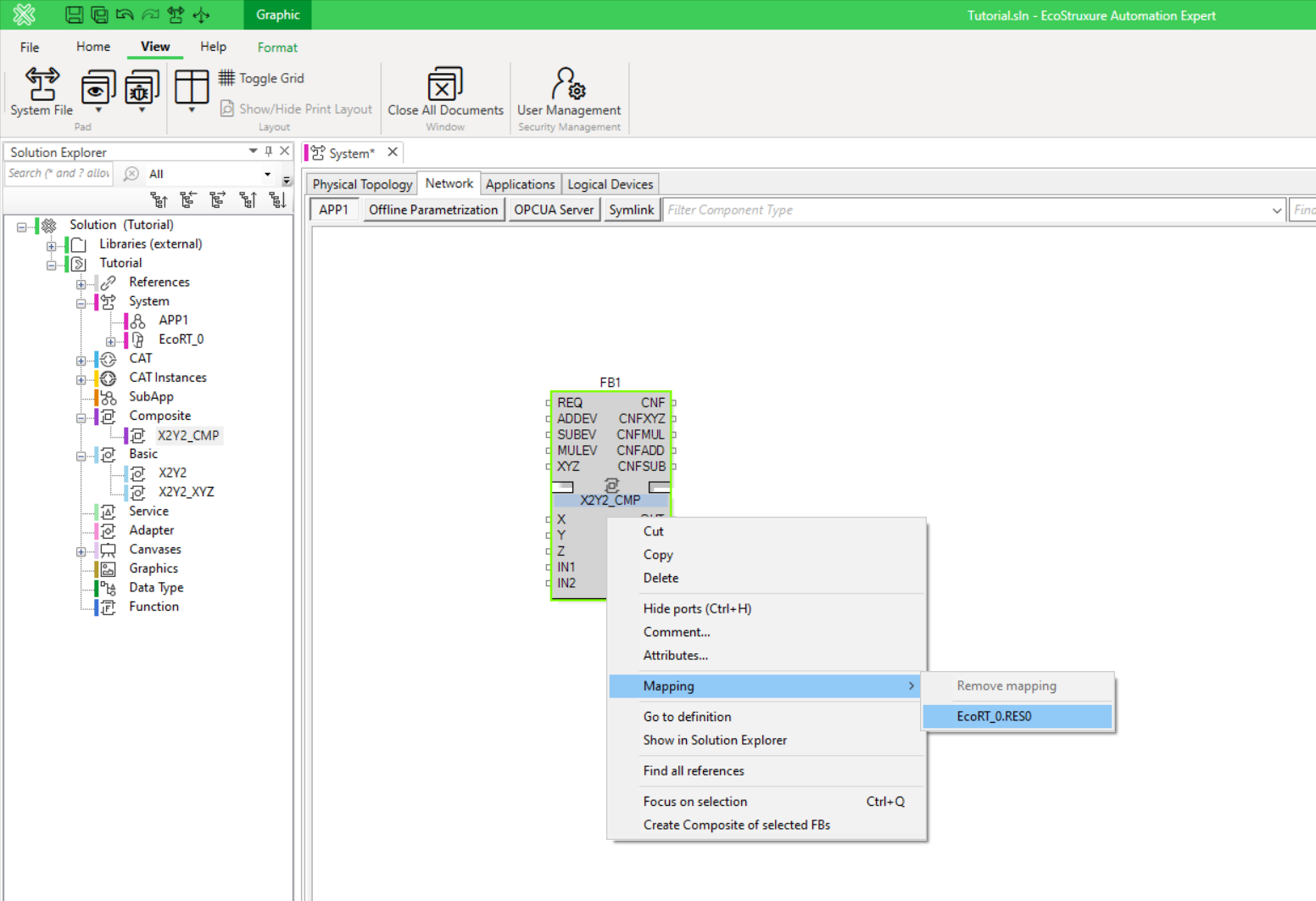Open the All filter dropdown
Screen dimensions: 1316x901
(x=267, y=174)
